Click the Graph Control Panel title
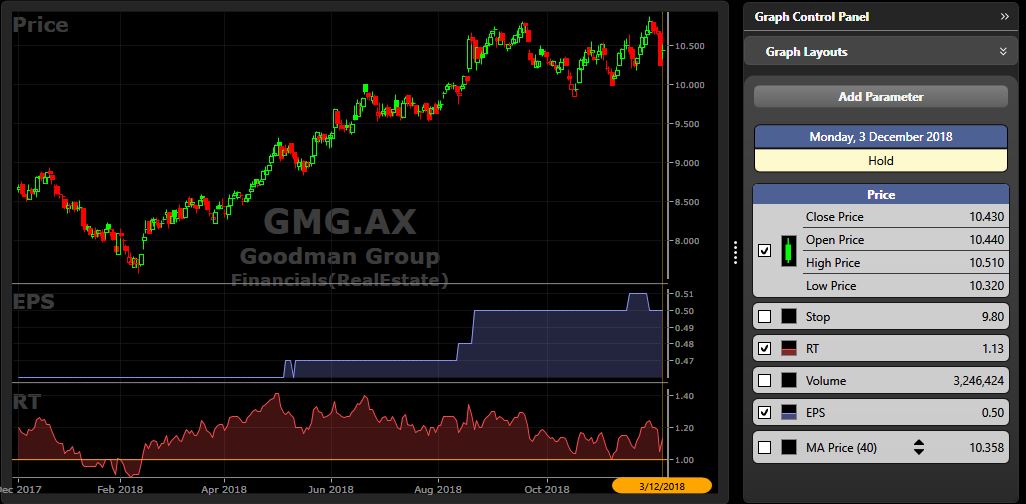 [811, 16]
